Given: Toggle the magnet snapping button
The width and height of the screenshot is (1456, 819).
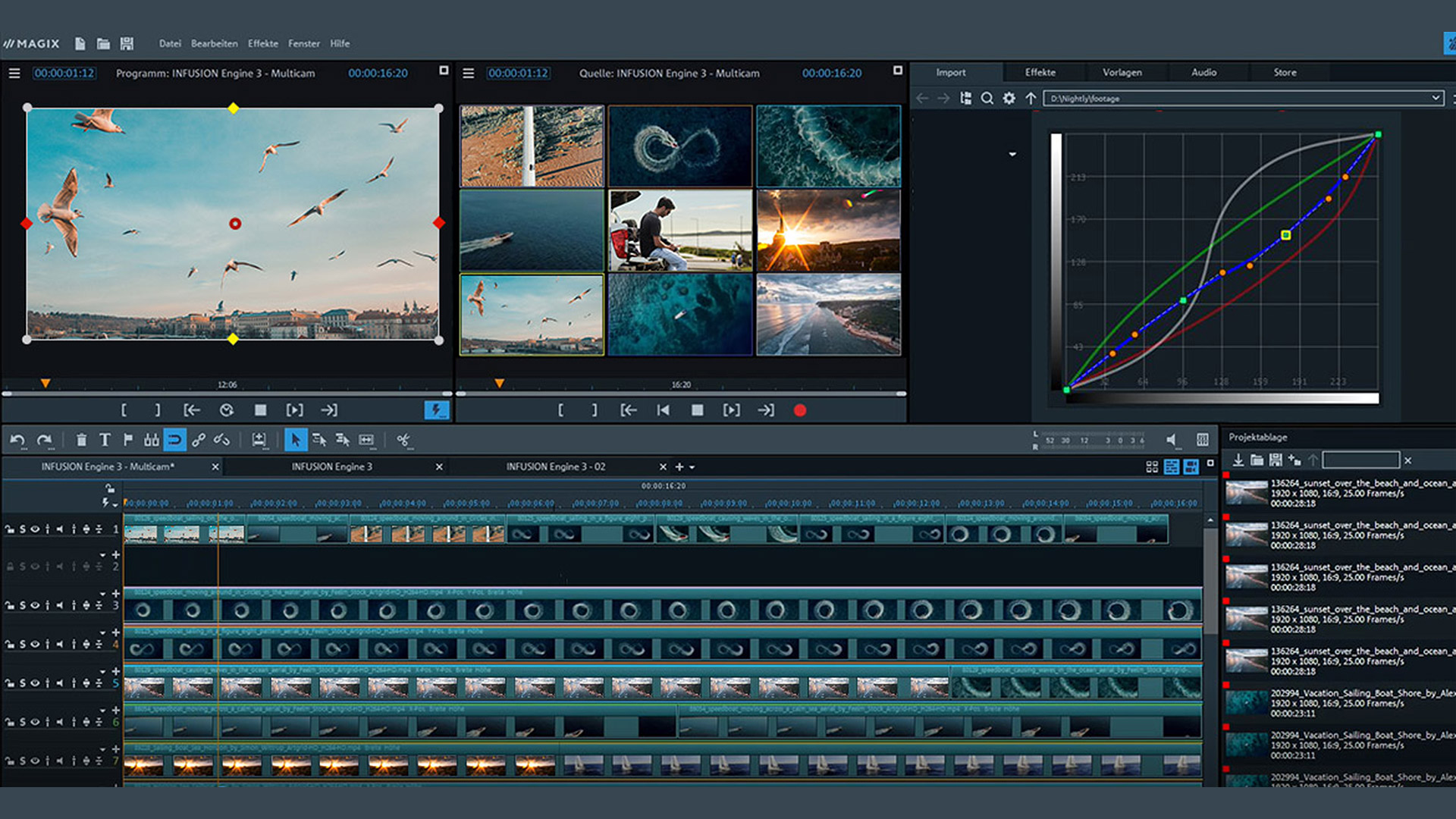Looking at the screenshot, I should [x=174, y=440].
